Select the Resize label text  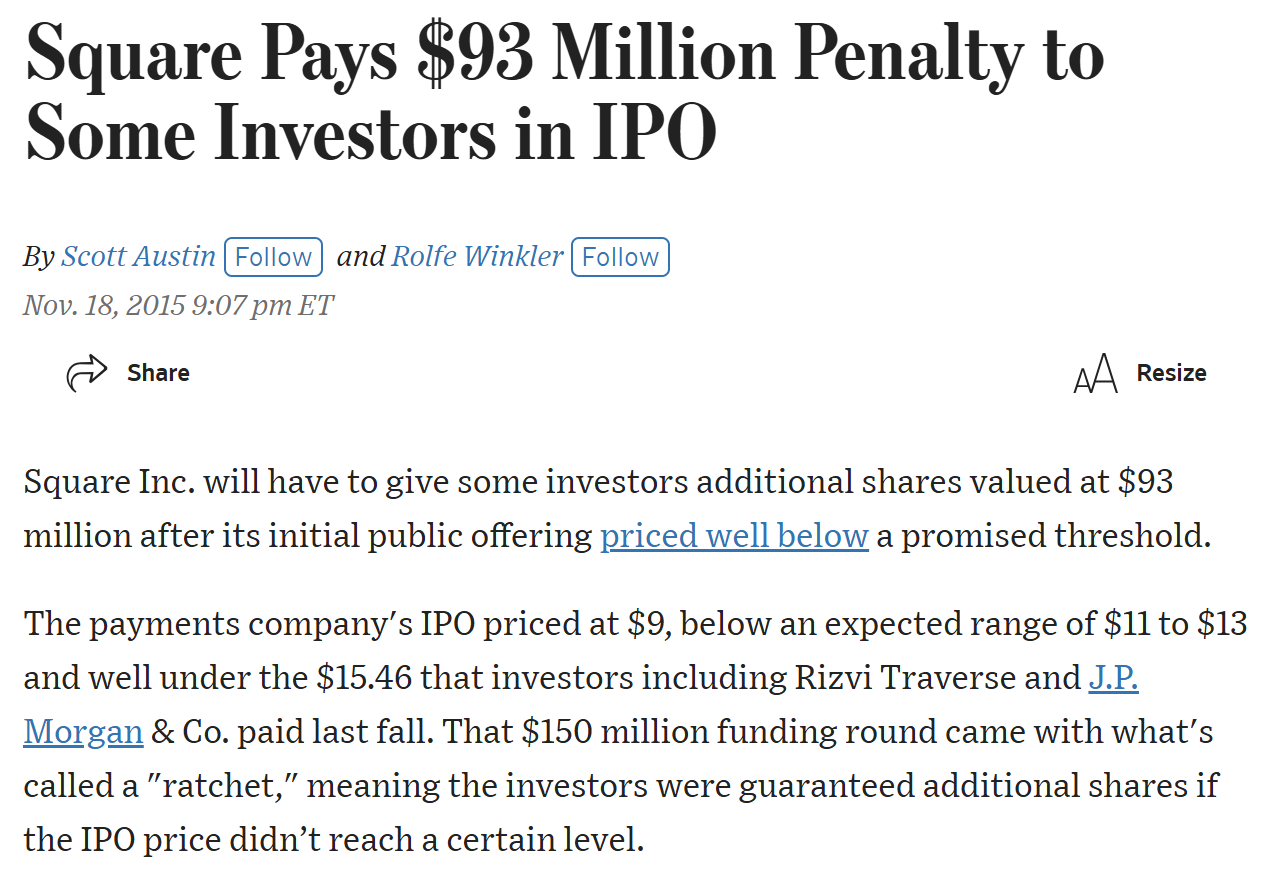pyautogui.click(x=1171, y=373)
